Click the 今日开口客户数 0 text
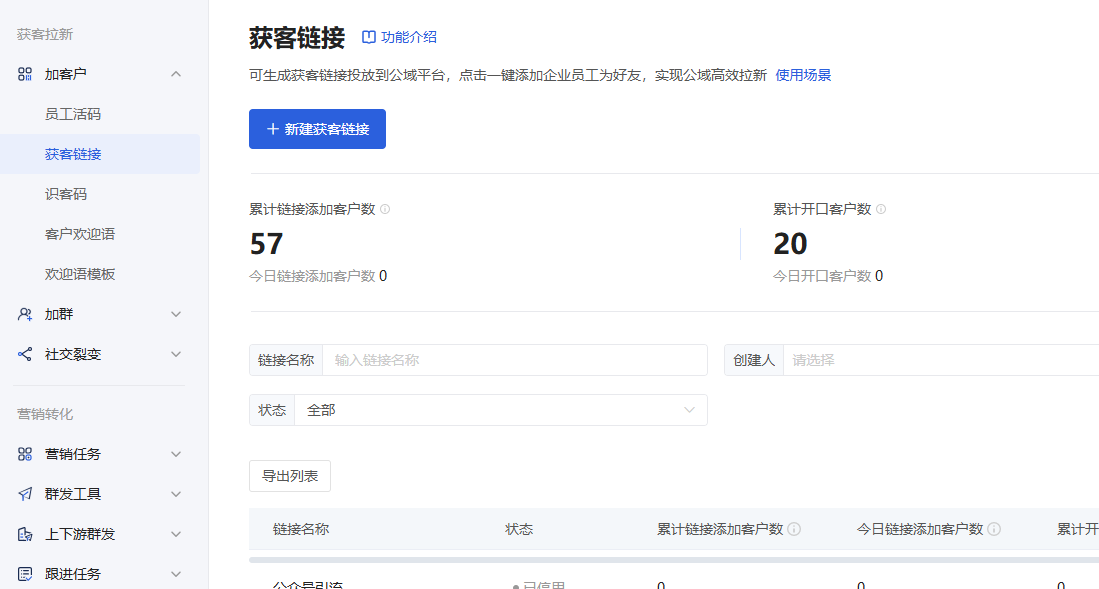 coord(828,276)
